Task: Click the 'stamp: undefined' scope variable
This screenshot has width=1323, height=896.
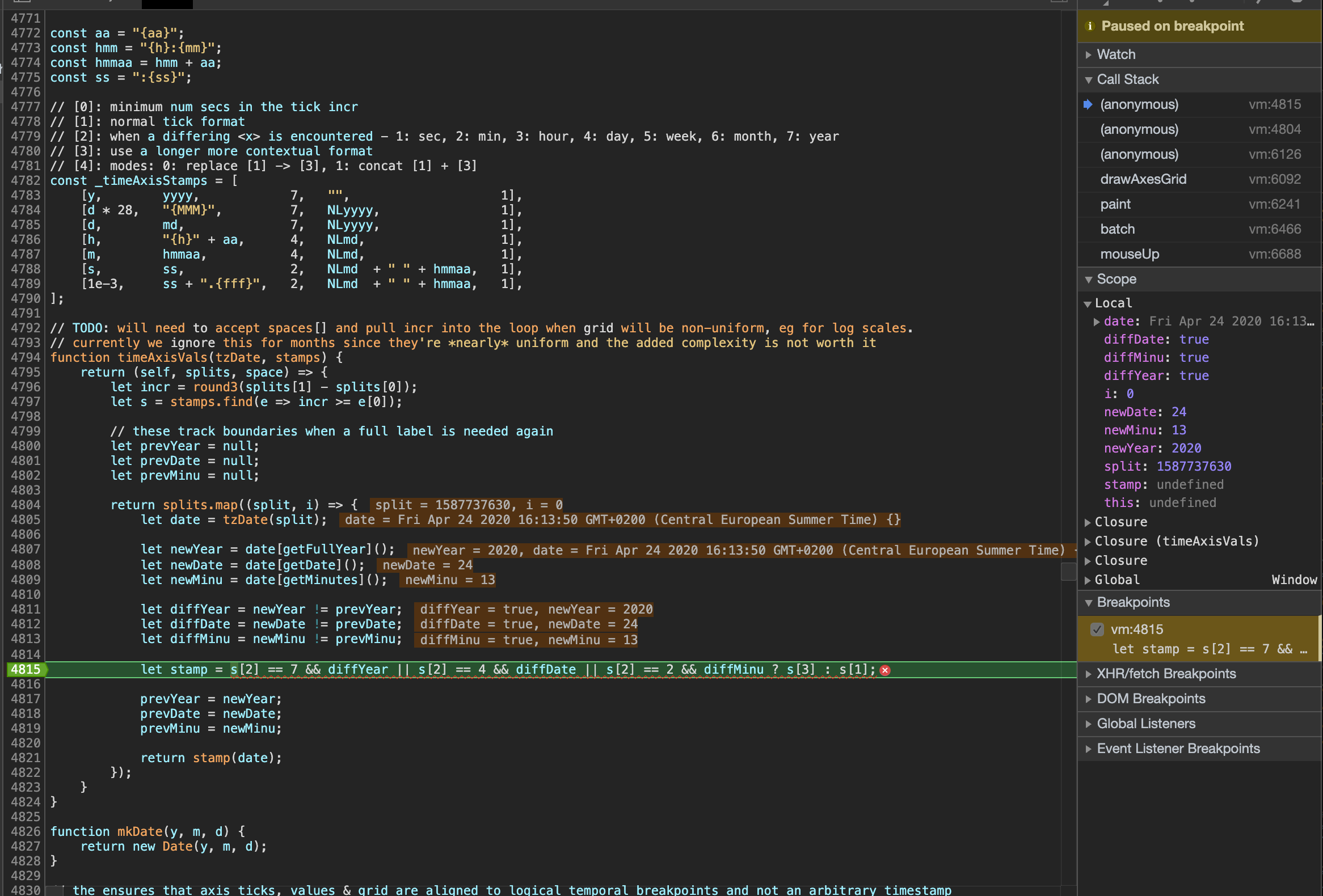Action: [1163, 485]
